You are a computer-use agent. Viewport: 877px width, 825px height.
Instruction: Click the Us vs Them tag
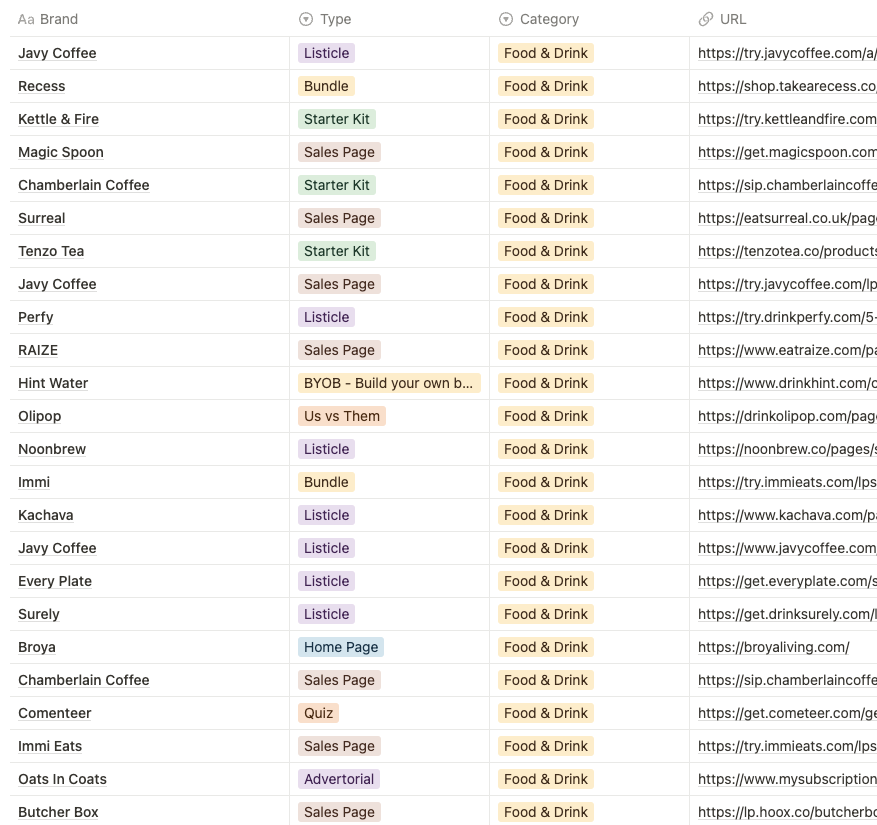342,416
